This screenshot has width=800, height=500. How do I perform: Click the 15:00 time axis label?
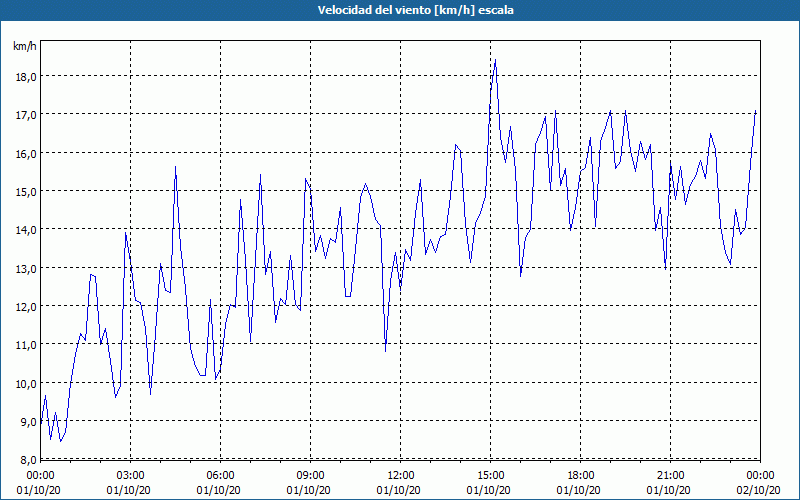(x=490, y=476)
